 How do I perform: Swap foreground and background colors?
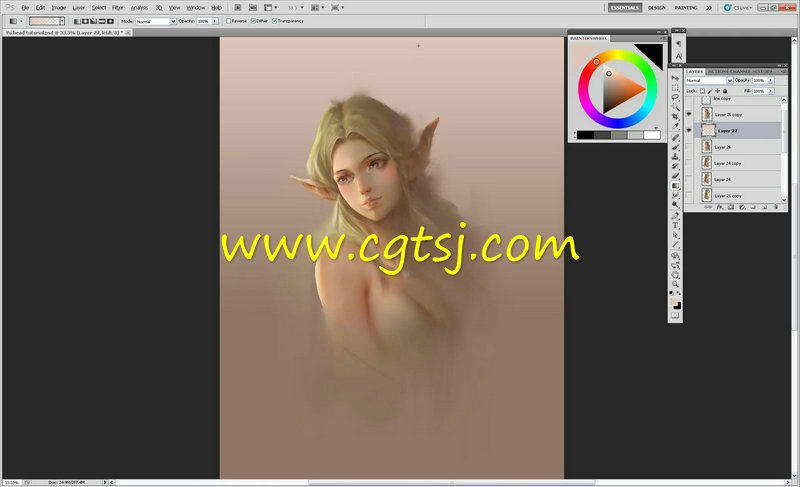[679, 293]
